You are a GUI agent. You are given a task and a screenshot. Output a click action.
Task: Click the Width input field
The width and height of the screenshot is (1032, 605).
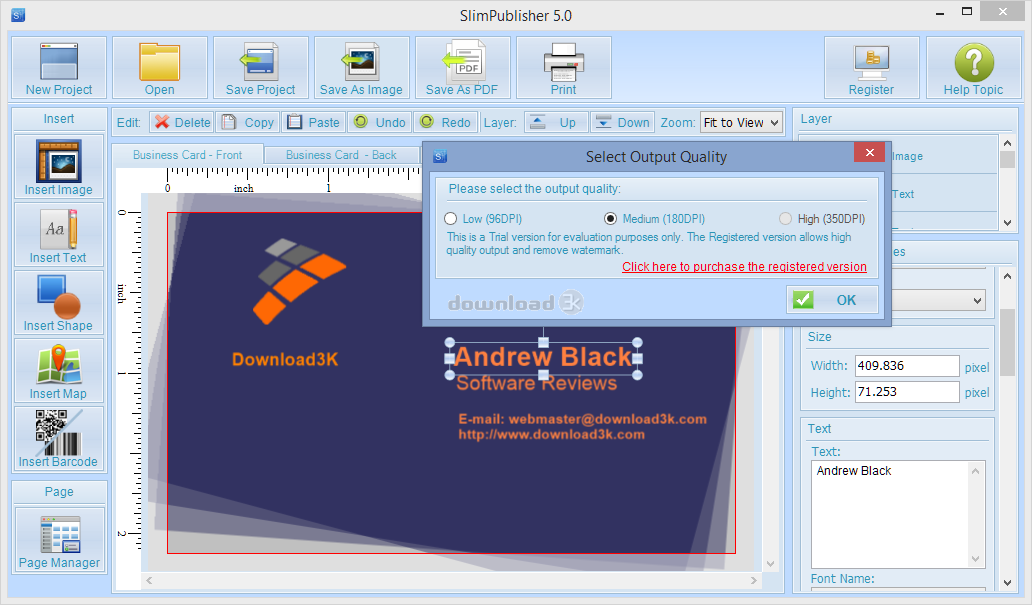point(907,366)
